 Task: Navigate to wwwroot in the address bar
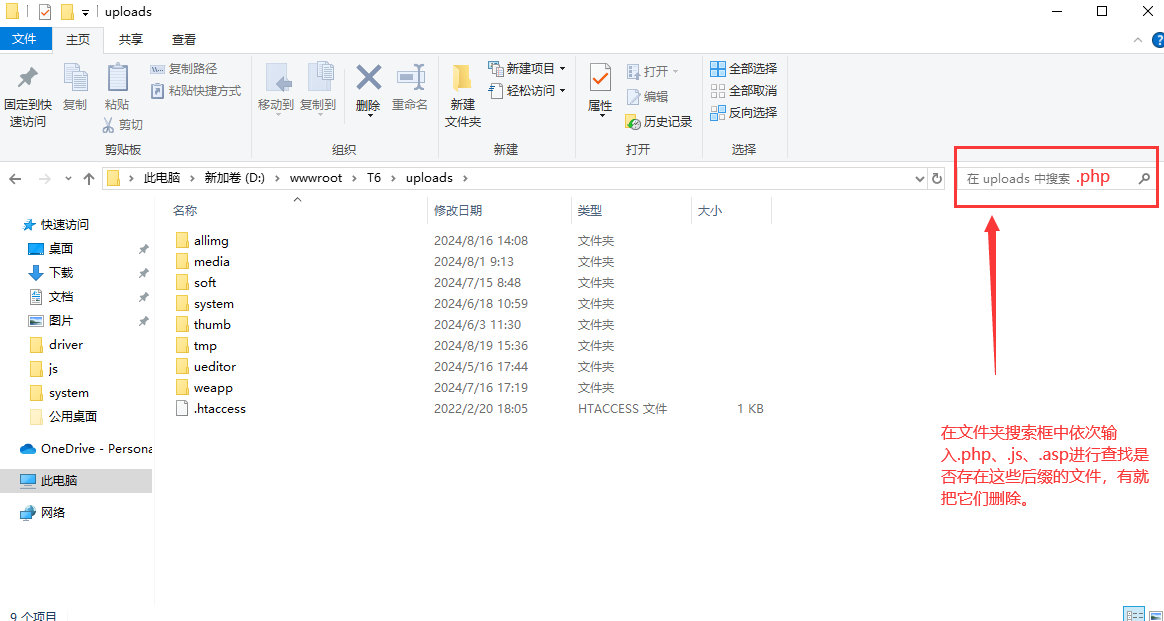(314, 177)
